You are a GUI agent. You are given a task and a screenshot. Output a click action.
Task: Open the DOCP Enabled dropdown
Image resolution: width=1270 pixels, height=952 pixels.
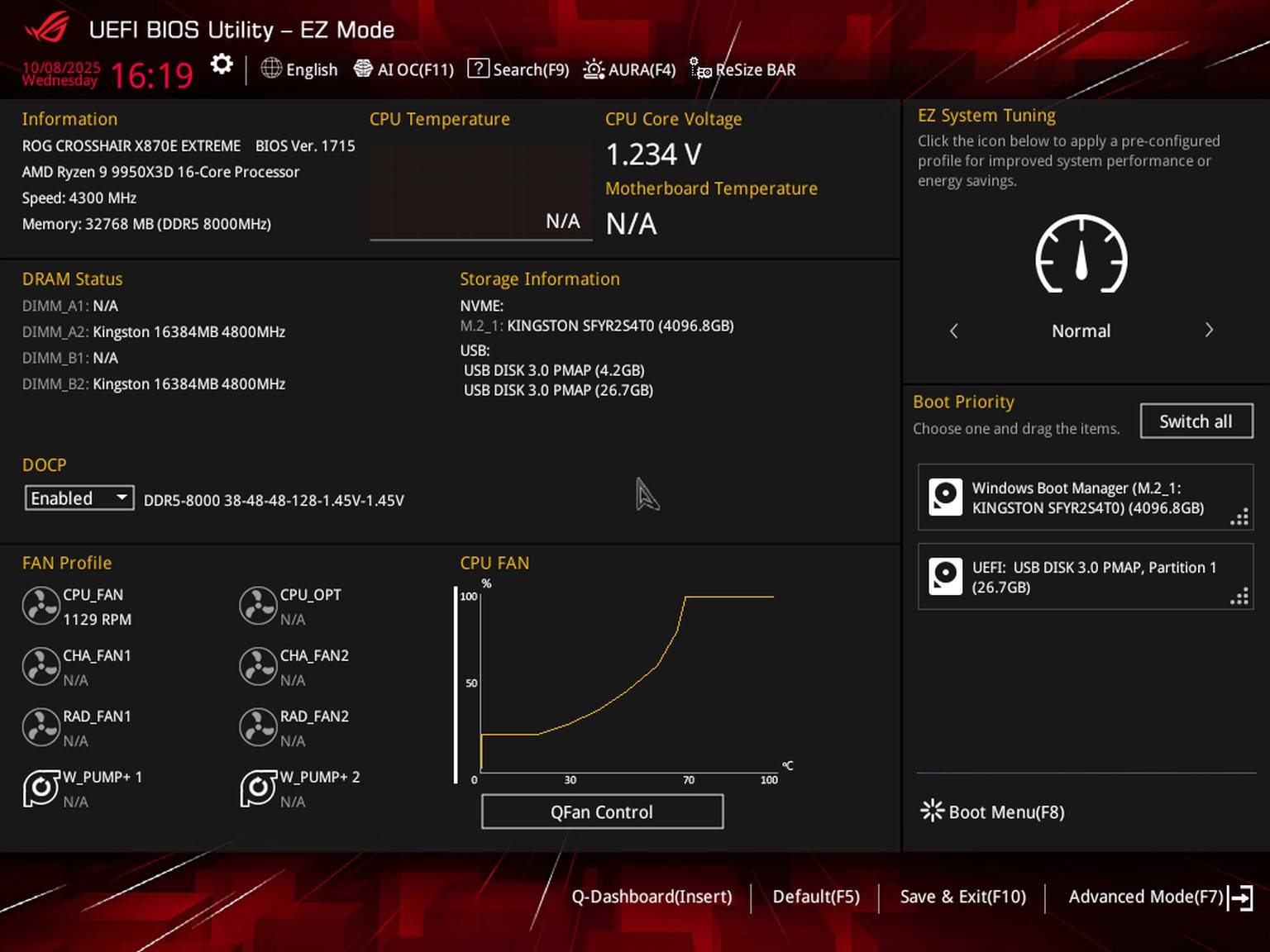pyautogui.click(x=79, y=498)
